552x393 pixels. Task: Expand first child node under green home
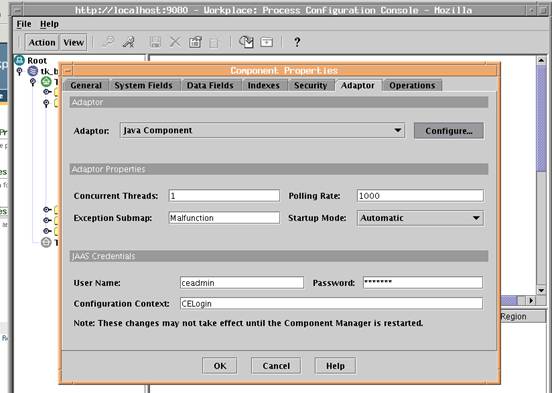coord(47,92)
